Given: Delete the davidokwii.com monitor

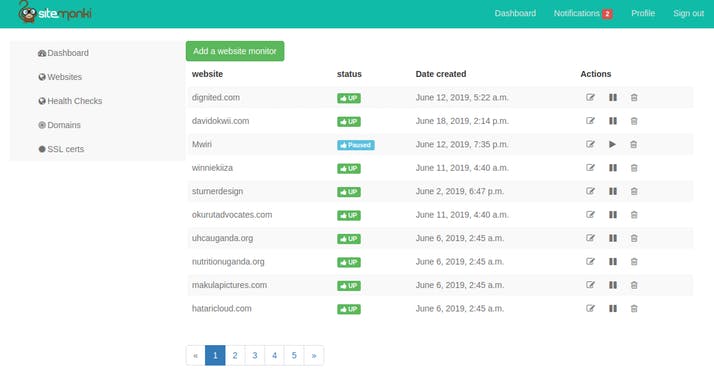Looking at the screenshot, I should click(x=634, y=121).
